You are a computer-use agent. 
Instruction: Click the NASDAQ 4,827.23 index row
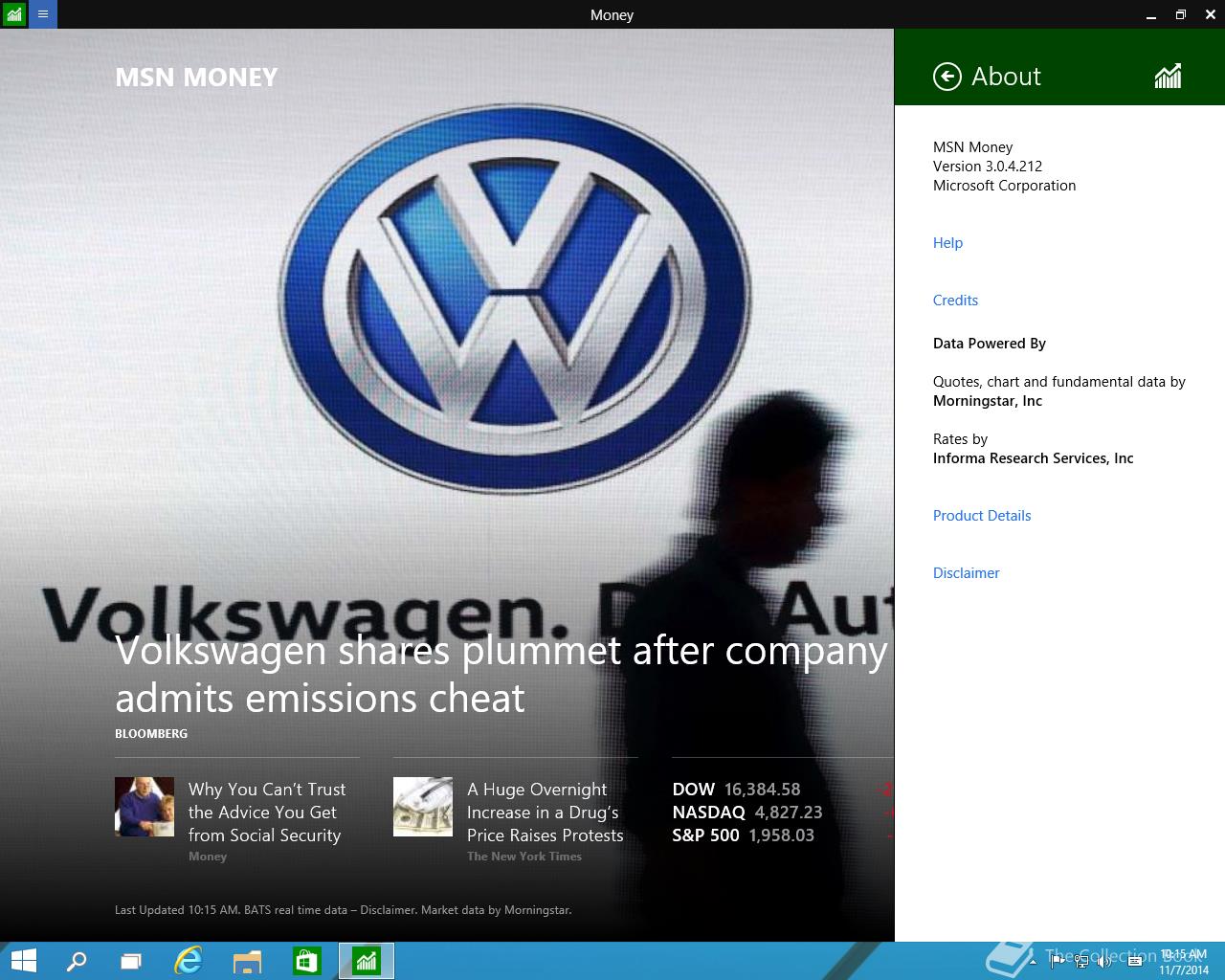(x=747, y=813)
